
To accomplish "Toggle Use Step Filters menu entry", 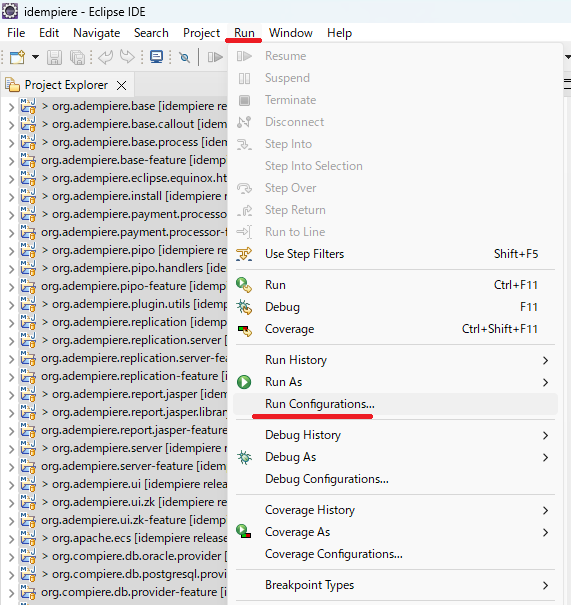I will click(x=395, y=254).
